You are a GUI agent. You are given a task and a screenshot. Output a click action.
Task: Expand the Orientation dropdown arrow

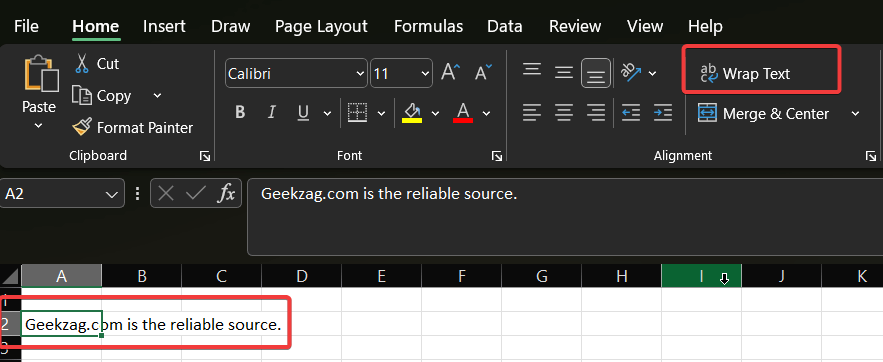(653, 73)
